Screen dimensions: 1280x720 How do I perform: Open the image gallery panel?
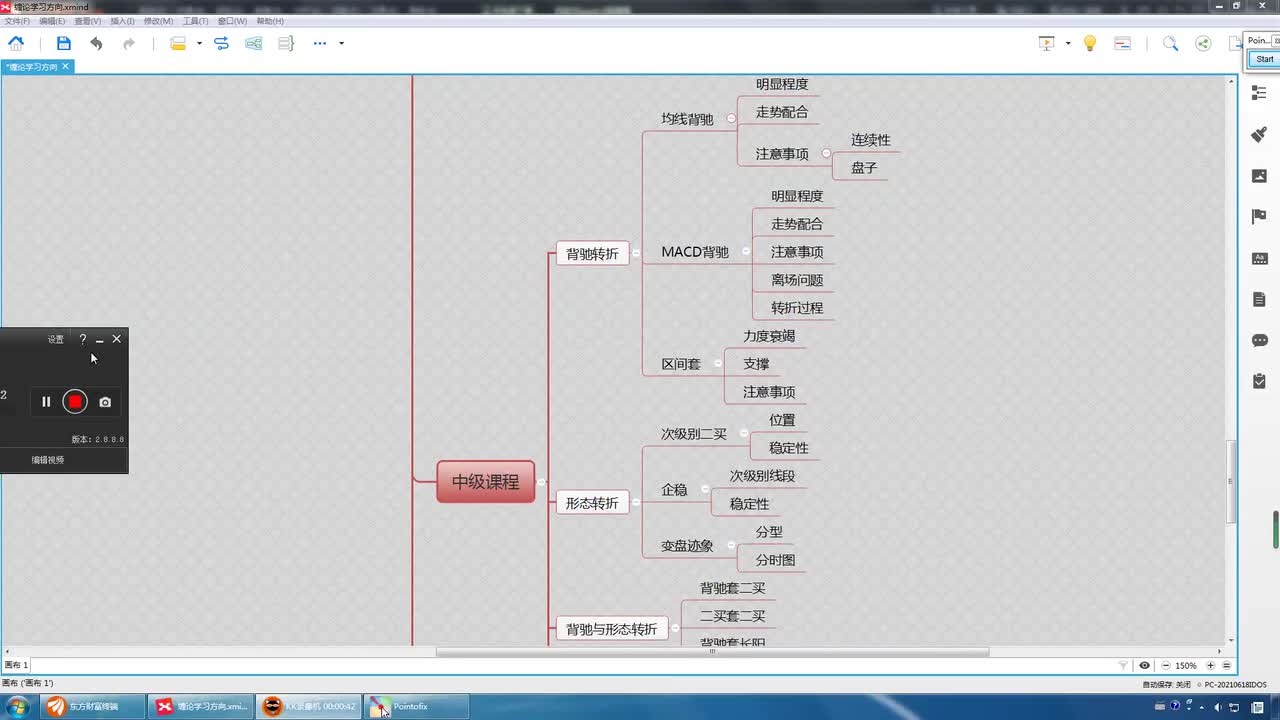pyautogui.click(x=1259, y=175)
